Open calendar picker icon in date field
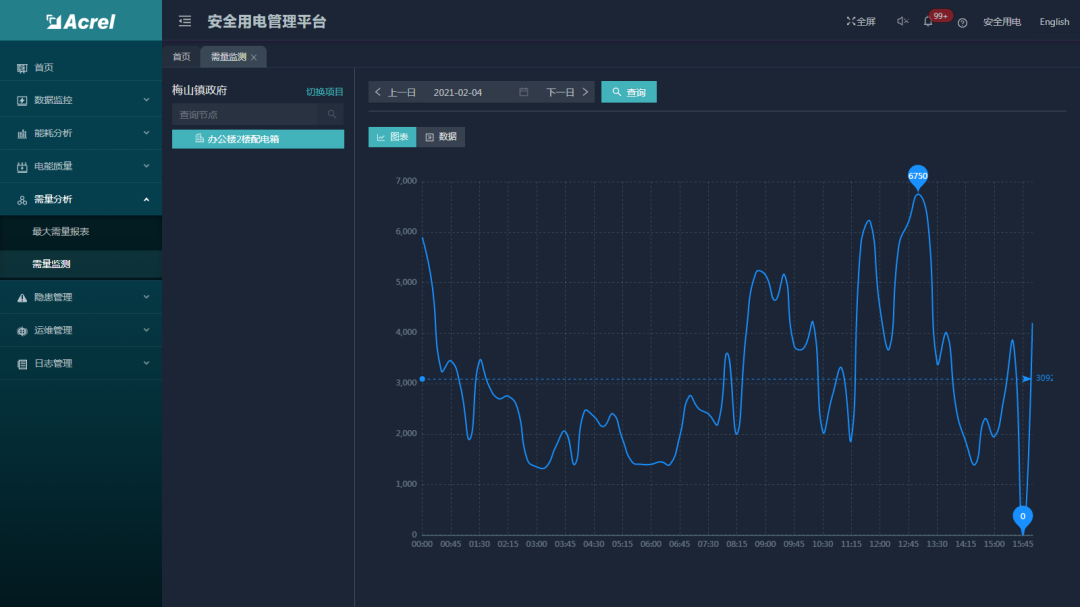 [523, 92]
